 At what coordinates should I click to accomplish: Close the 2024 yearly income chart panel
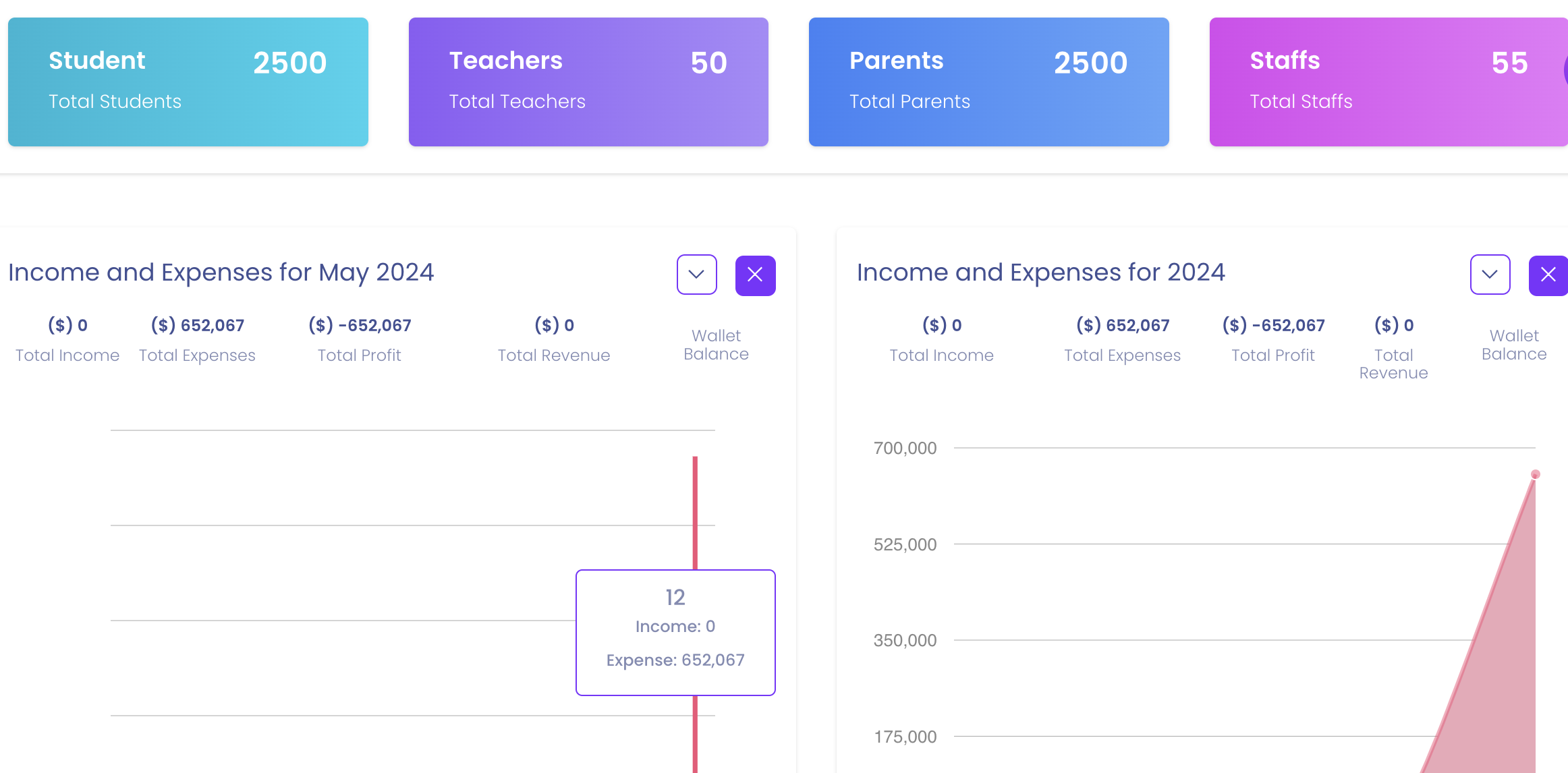coord(1548,275)
